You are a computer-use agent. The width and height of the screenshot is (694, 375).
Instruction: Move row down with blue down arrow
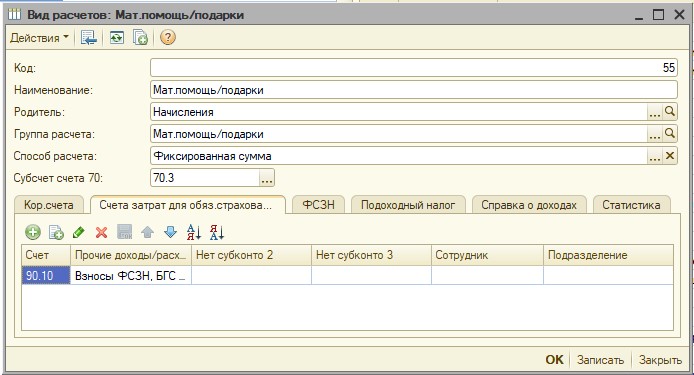(x=170, y=232)
